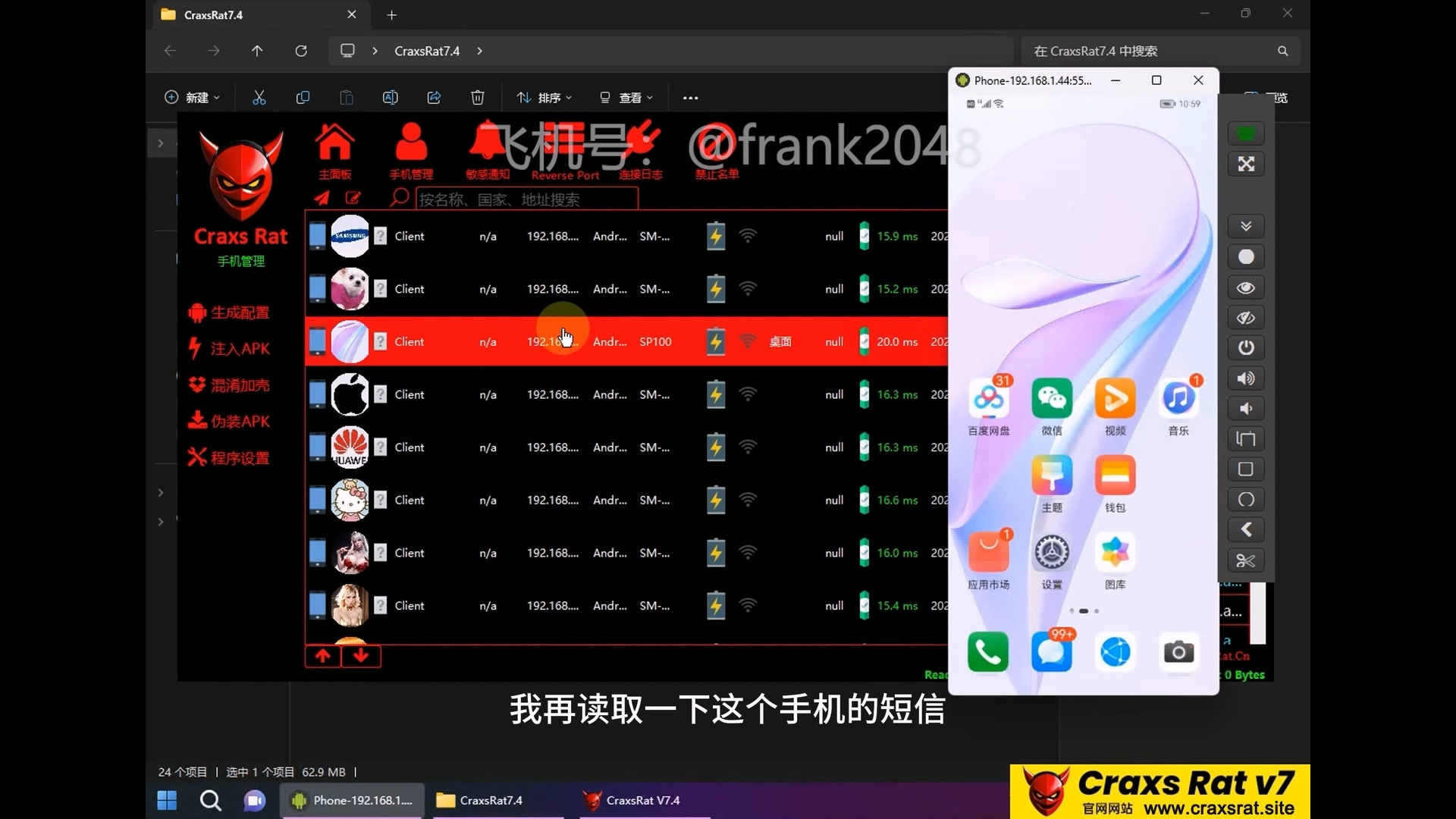Open the 敏感通知 tab
This screenshot has width=1456, height=819.
pos(488,152)
